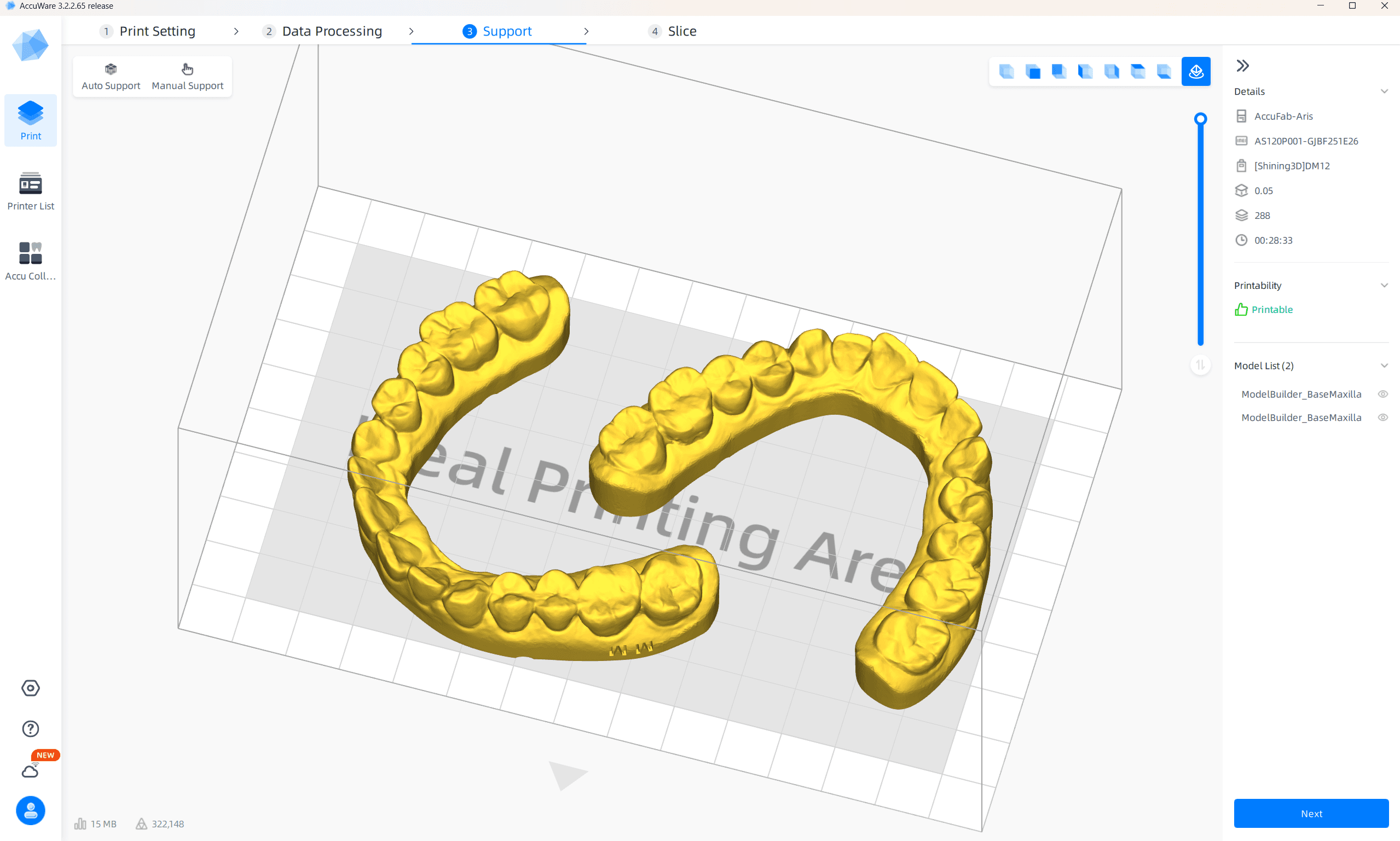Open the Print section in sidebar
Viewport: 1400px width, 841px height.
pos(31,120)
